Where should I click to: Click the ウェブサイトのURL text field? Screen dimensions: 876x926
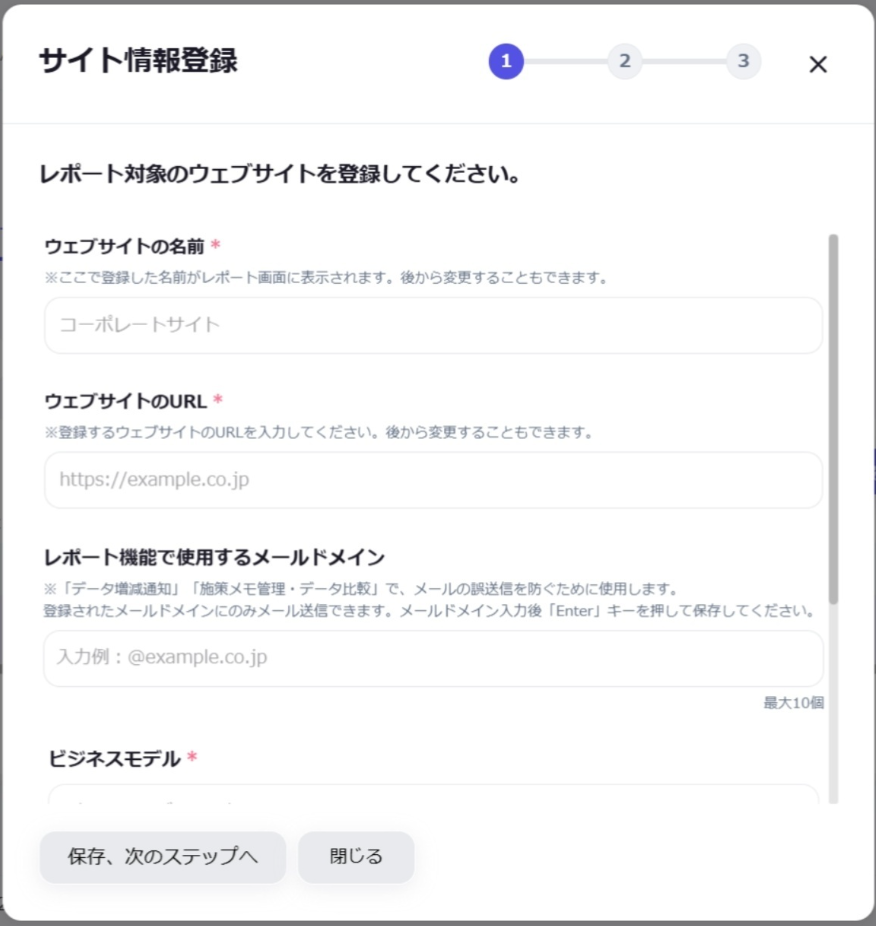[x=433, y=480]
